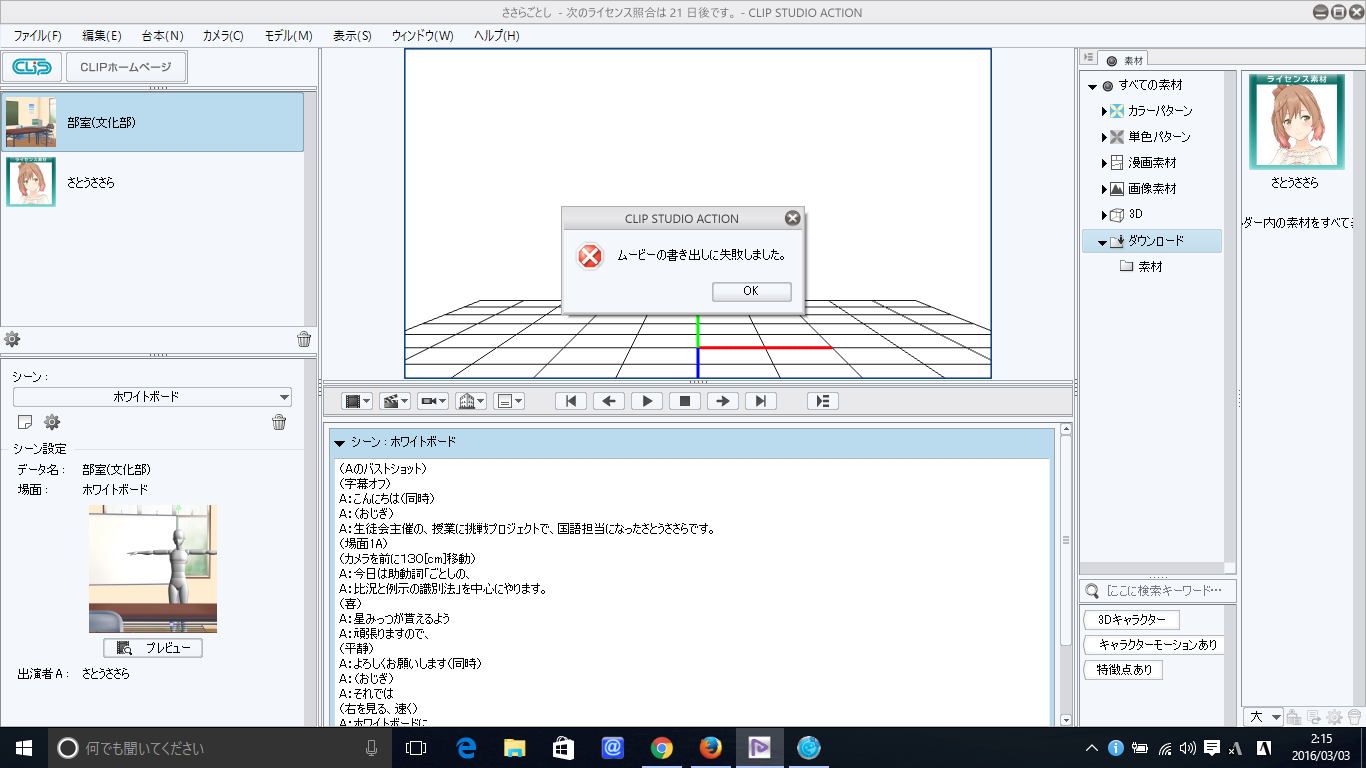Click the film strip icon in the toolbar
This screenshot has width=1366, height=768.
click(352, 401)
